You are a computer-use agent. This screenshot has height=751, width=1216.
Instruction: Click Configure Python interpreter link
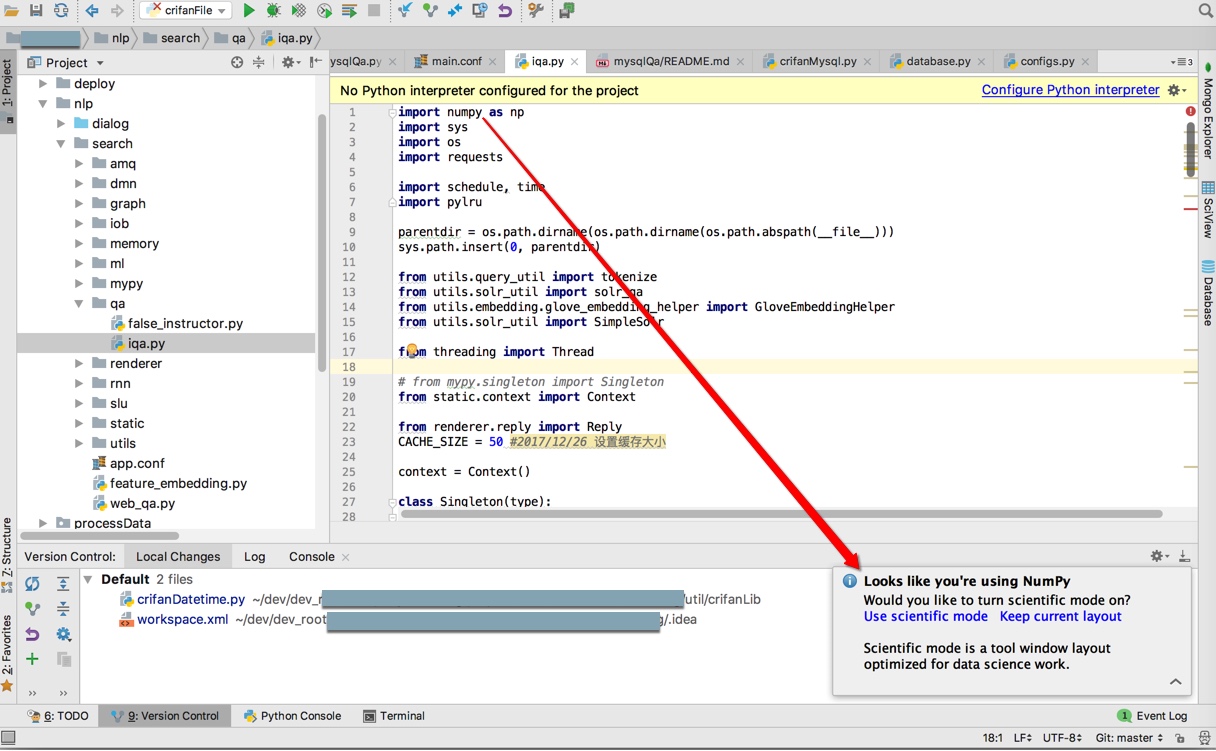pos(1070,90)
